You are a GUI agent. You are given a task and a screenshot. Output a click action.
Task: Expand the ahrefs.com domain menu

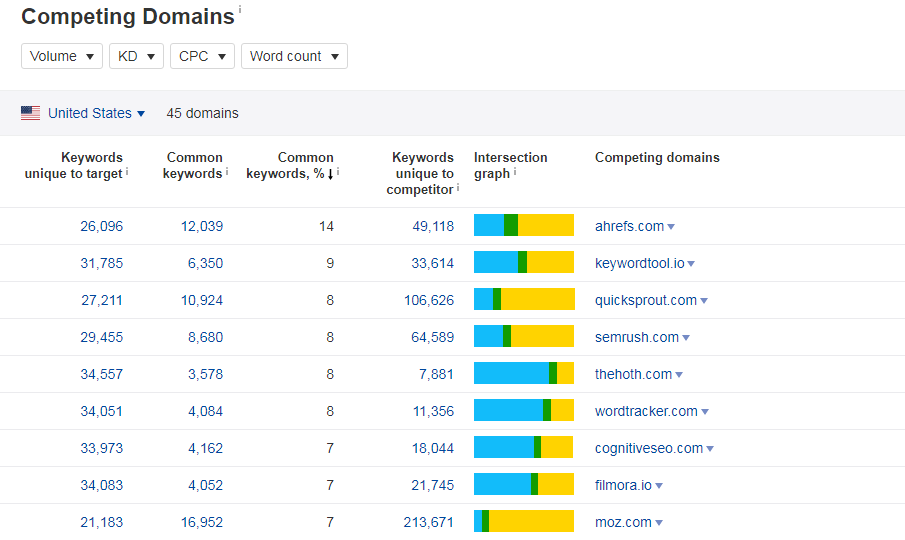671,227
